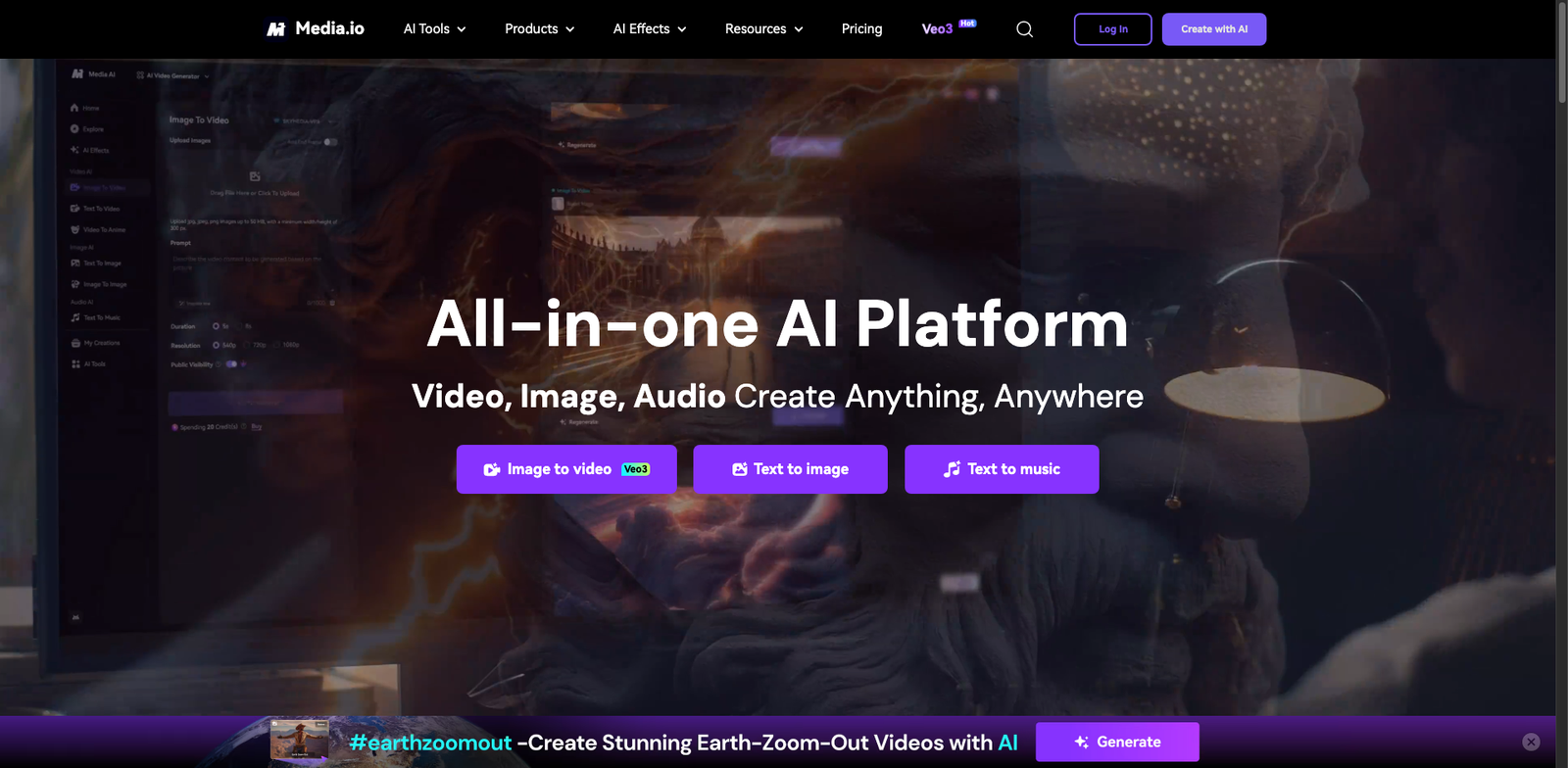Click the Log In button

pos(1112,29)
